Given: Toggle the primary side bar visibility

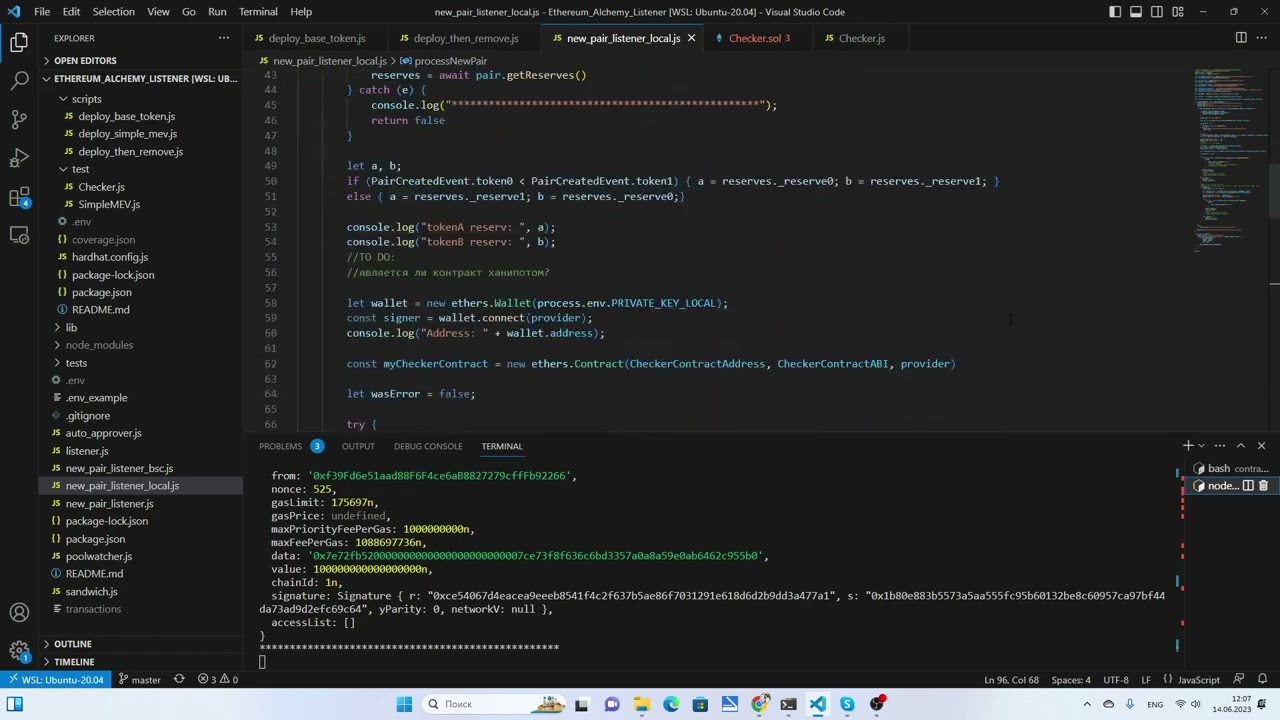Looking at the screenshot, I should click(x=1115, y=12).
